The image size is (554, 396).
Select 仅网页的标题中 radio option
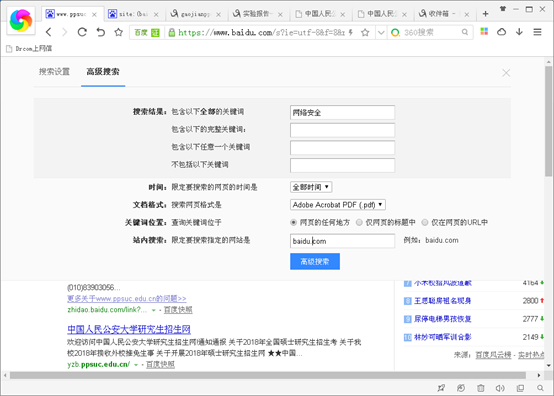359,222
